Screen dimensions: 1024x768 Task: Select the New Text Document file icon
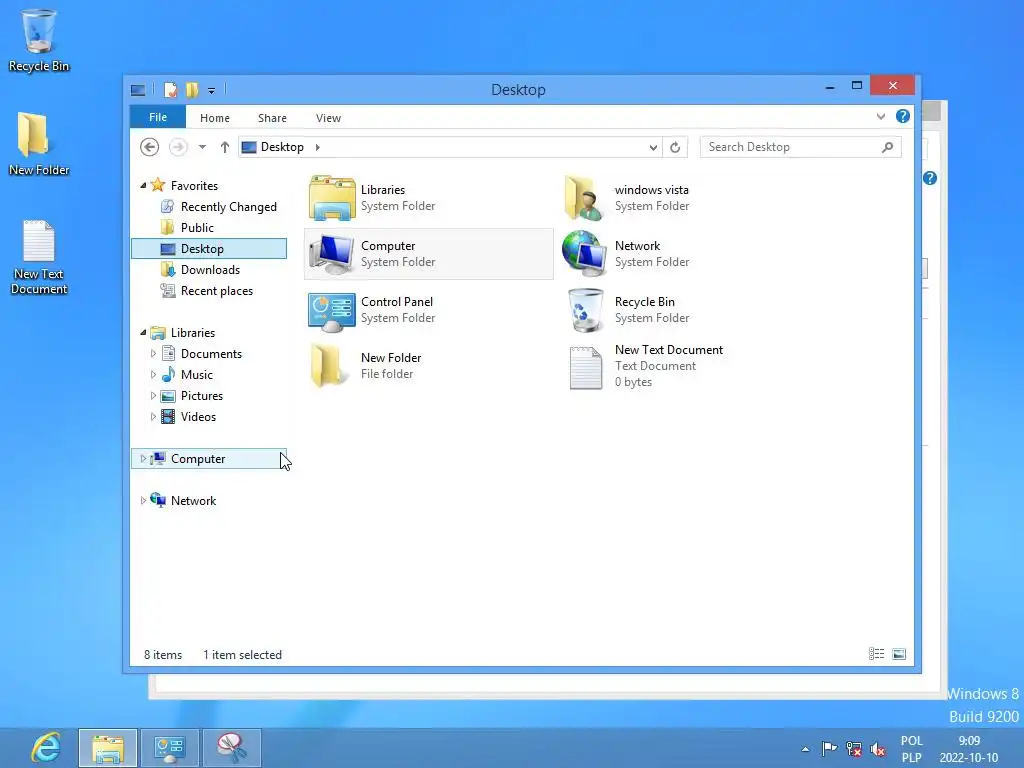tap(585, 368)
